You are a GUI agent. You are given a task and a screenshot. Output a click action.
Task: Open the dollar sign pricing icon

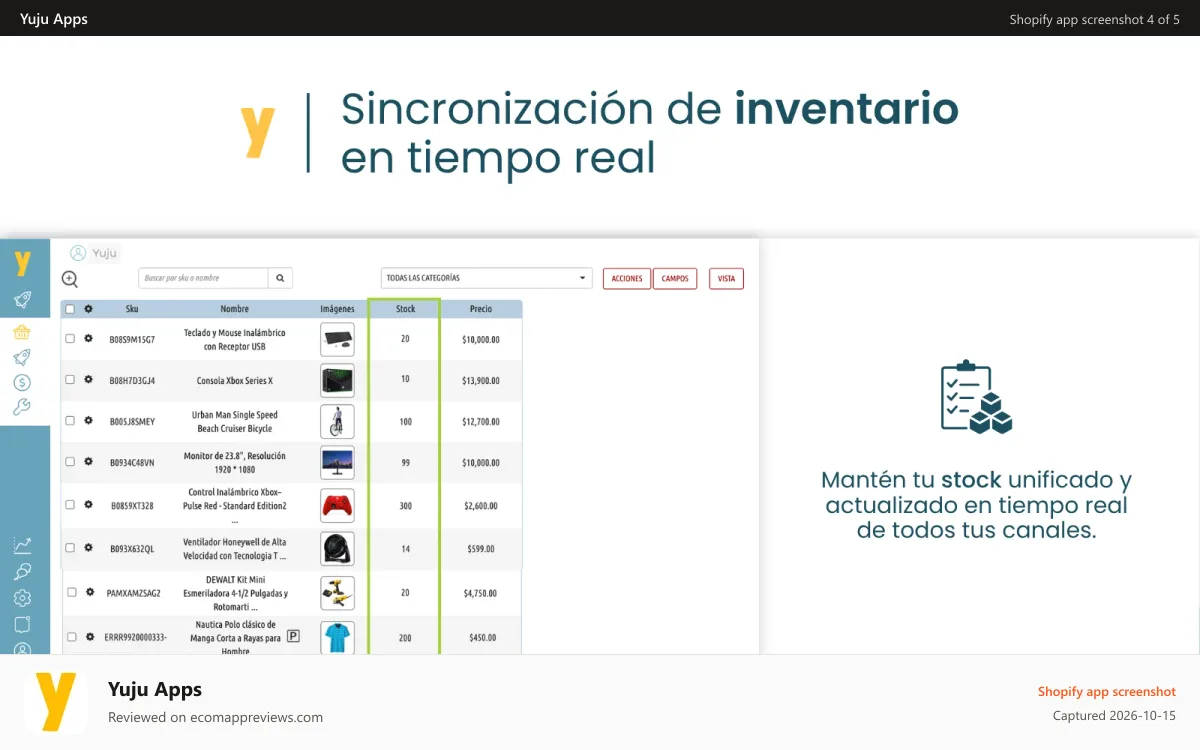click(22, 382)
